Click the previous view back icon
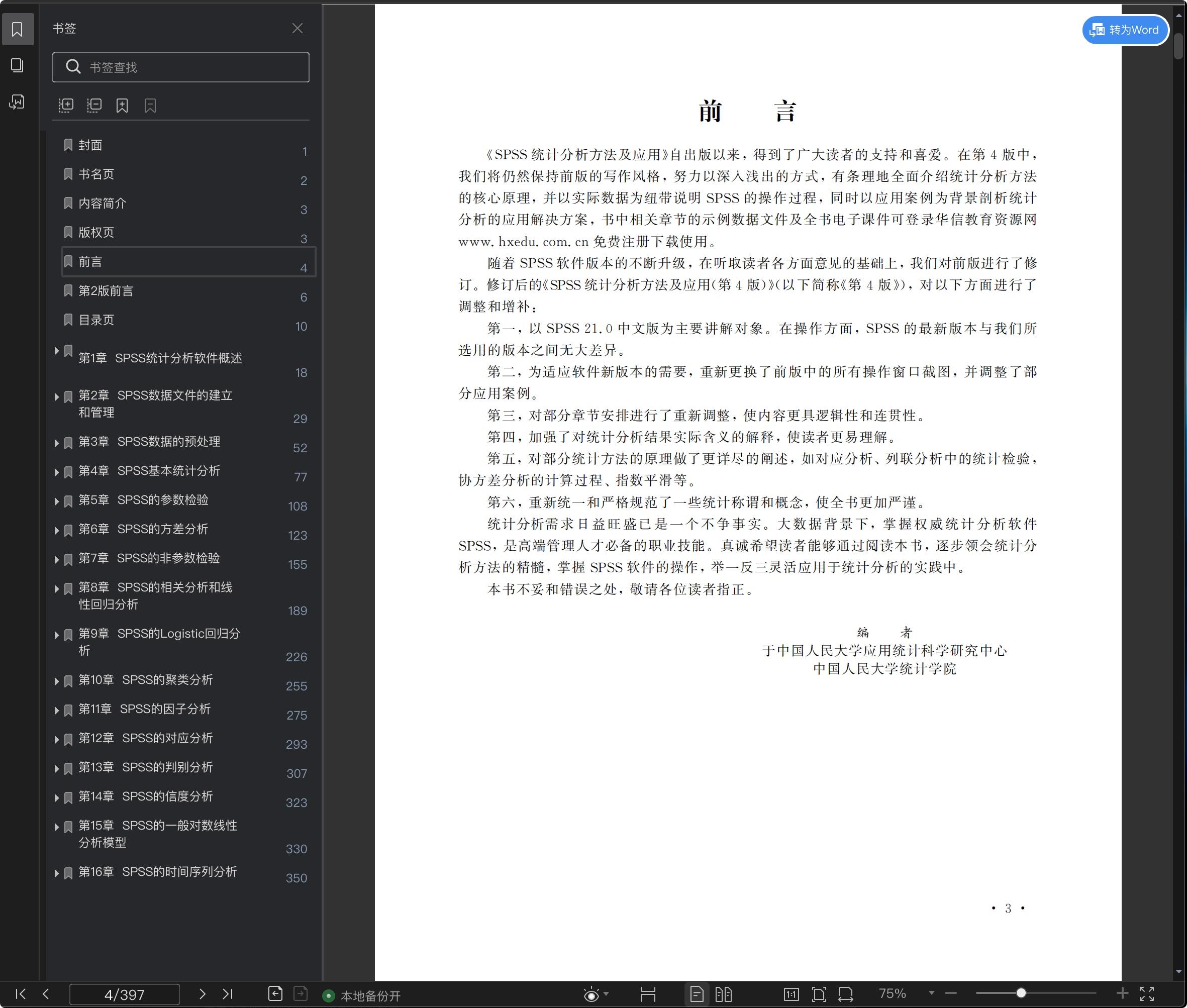1187x1008 pixels. pos(275,994)
